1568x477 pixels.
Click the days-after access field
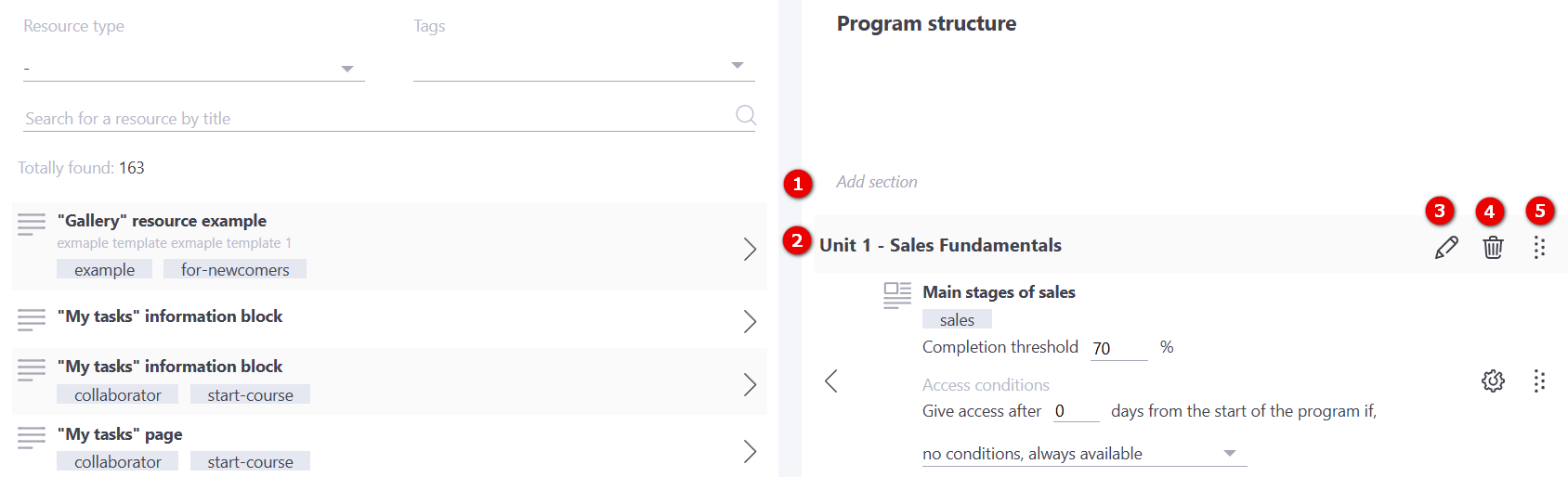pos(1075,411)
